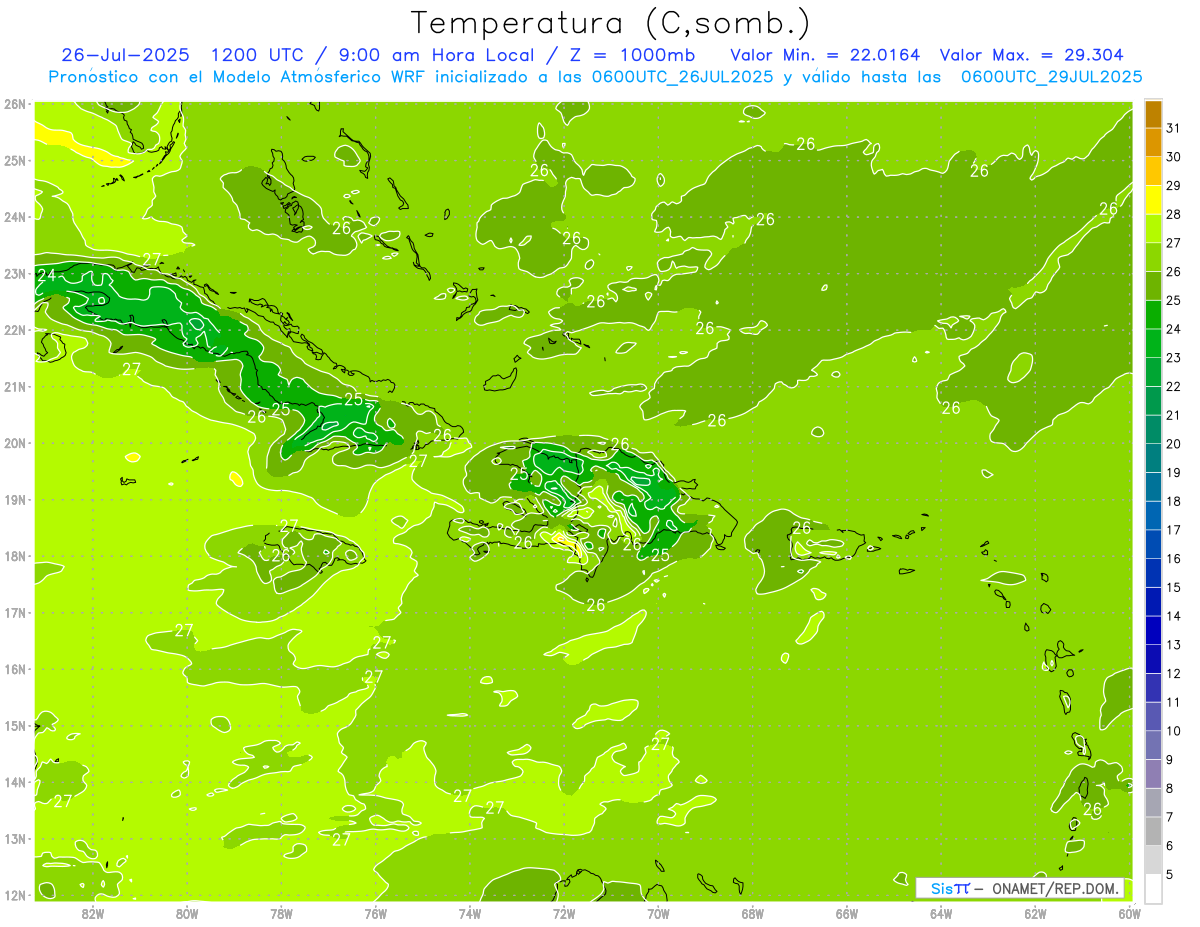
Task: Select 'Valor Max. = 29.304' in the header
Action: click(x=1032, y=55)
